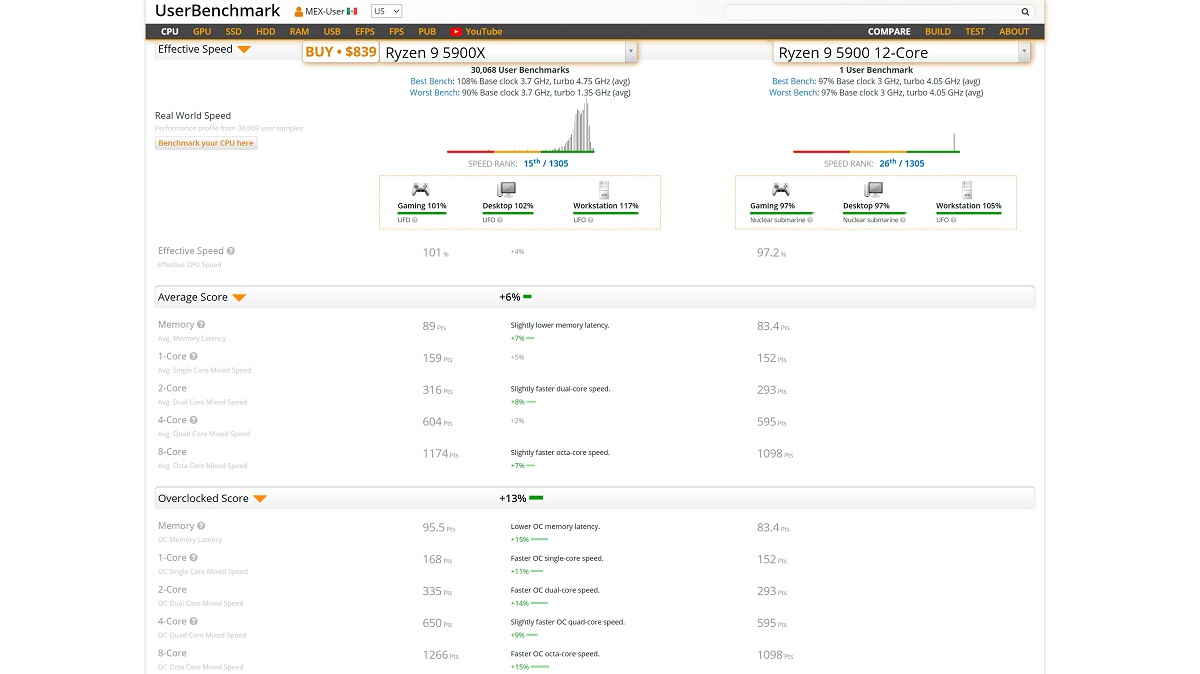
Task: Click the 1174 Pts 8-Core score
Action: point(440,454)
